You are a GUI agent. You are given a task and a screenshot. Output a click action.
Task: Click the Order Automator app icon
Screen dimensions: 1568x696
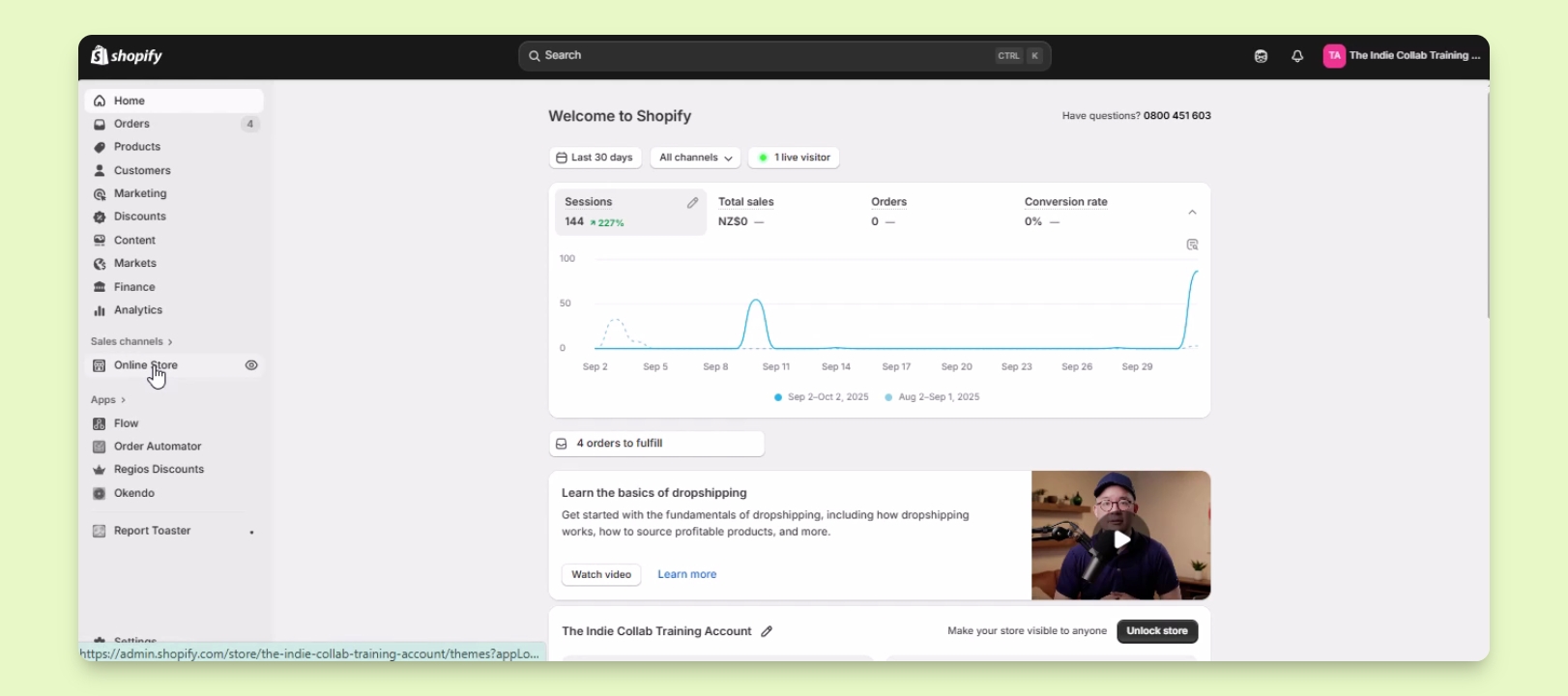pyautogui.click(x=99, y=447)
